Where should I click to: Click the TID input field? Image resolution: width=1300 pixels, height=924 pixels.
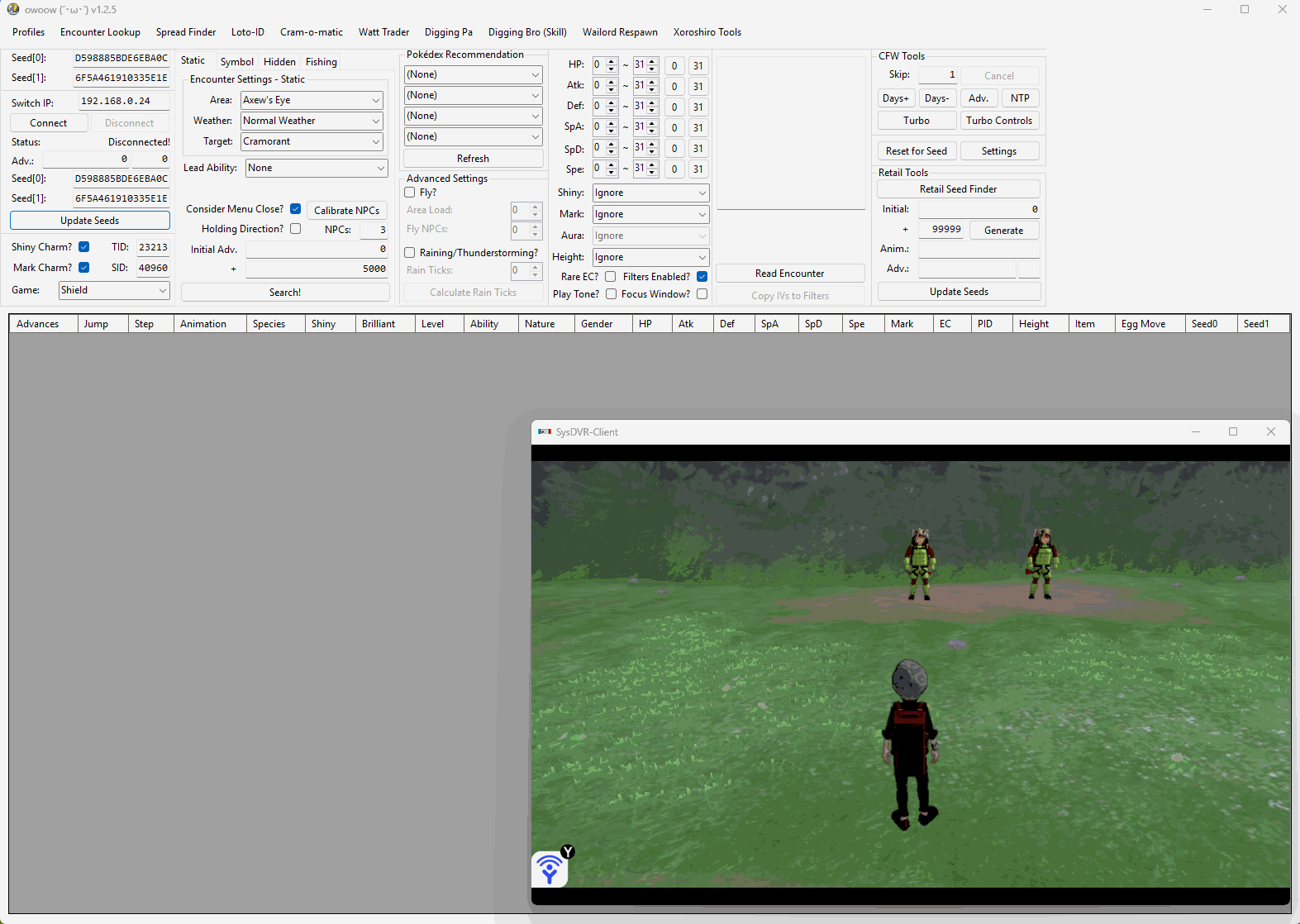pyautogui.click(x=153, y=247)
